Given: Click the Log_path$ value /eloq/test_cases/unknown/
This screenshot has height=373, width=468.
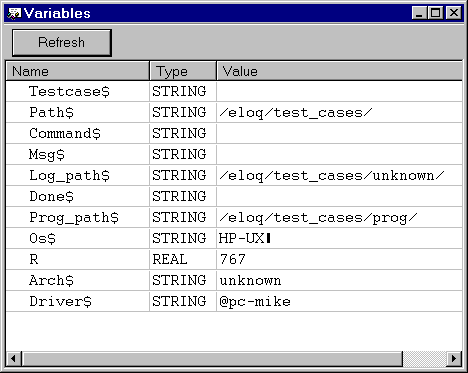Looking at the screenshot, I should point(332,176).
